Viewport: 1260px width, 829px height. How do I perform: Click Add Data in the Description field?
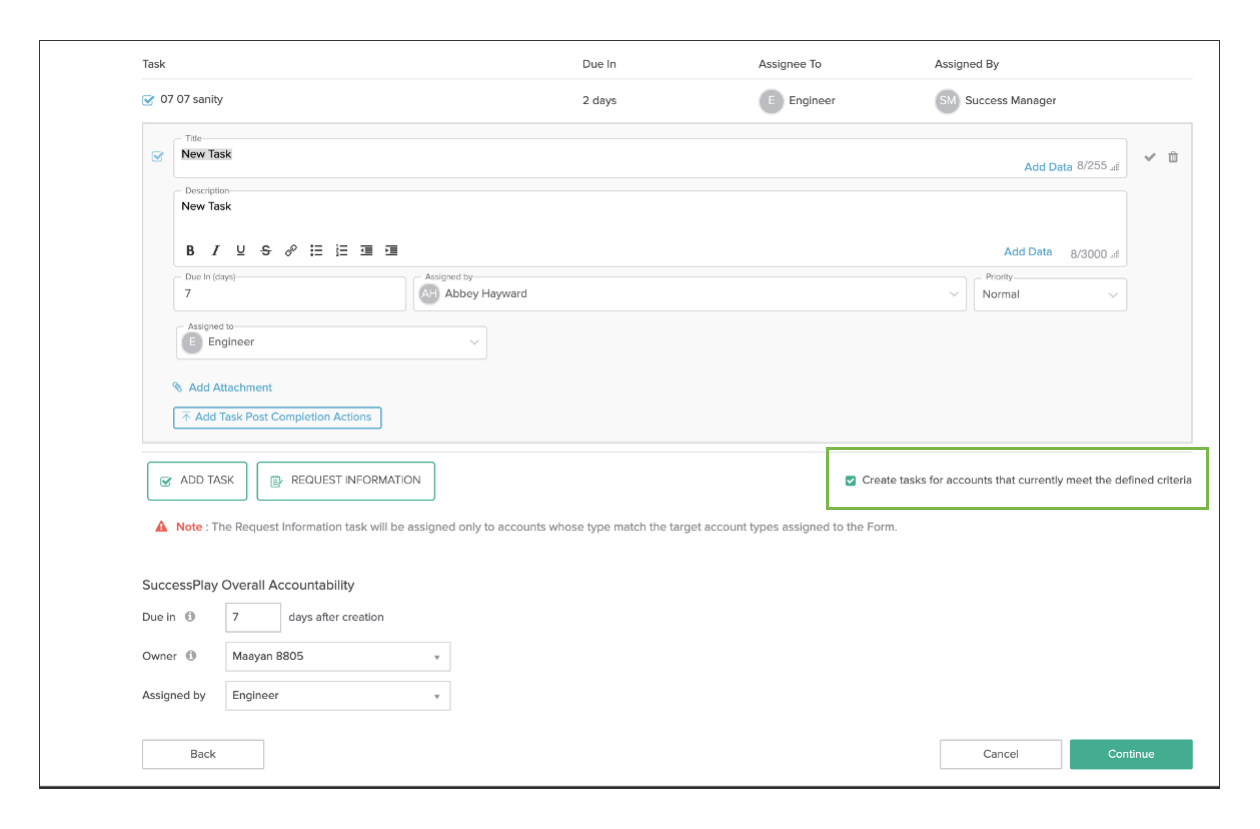pyautogui.click(x=1028, y=252)
